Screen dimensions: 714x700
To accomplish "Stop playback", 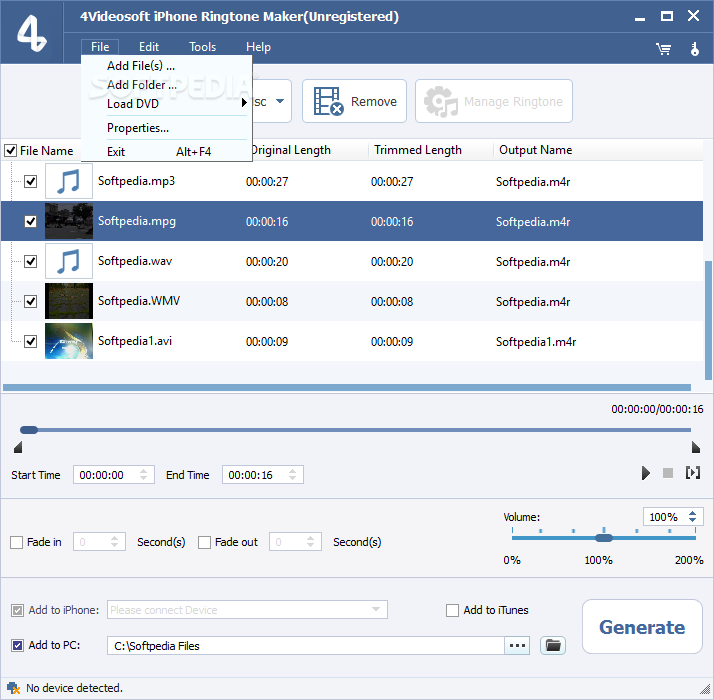I will coord(668,473).
